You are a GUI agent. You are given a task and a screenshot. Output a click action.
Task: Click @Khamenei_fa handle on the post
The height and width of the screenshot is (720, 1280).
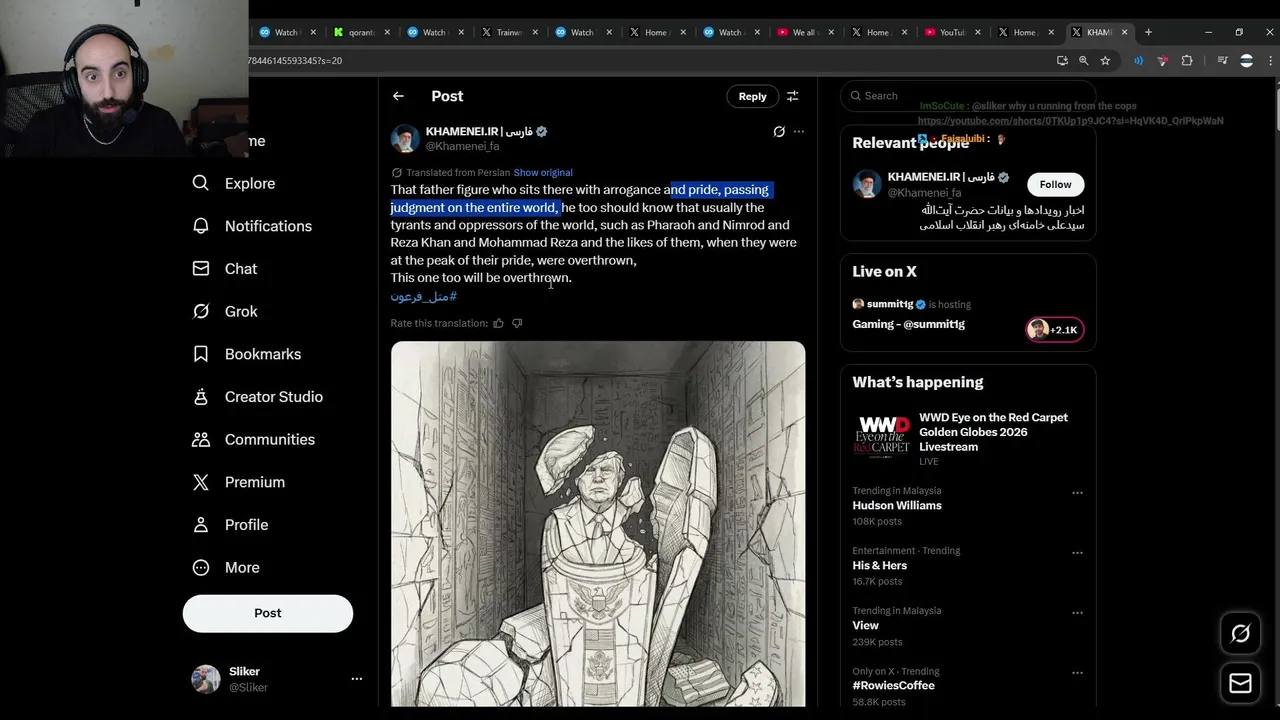pos(463,146)
